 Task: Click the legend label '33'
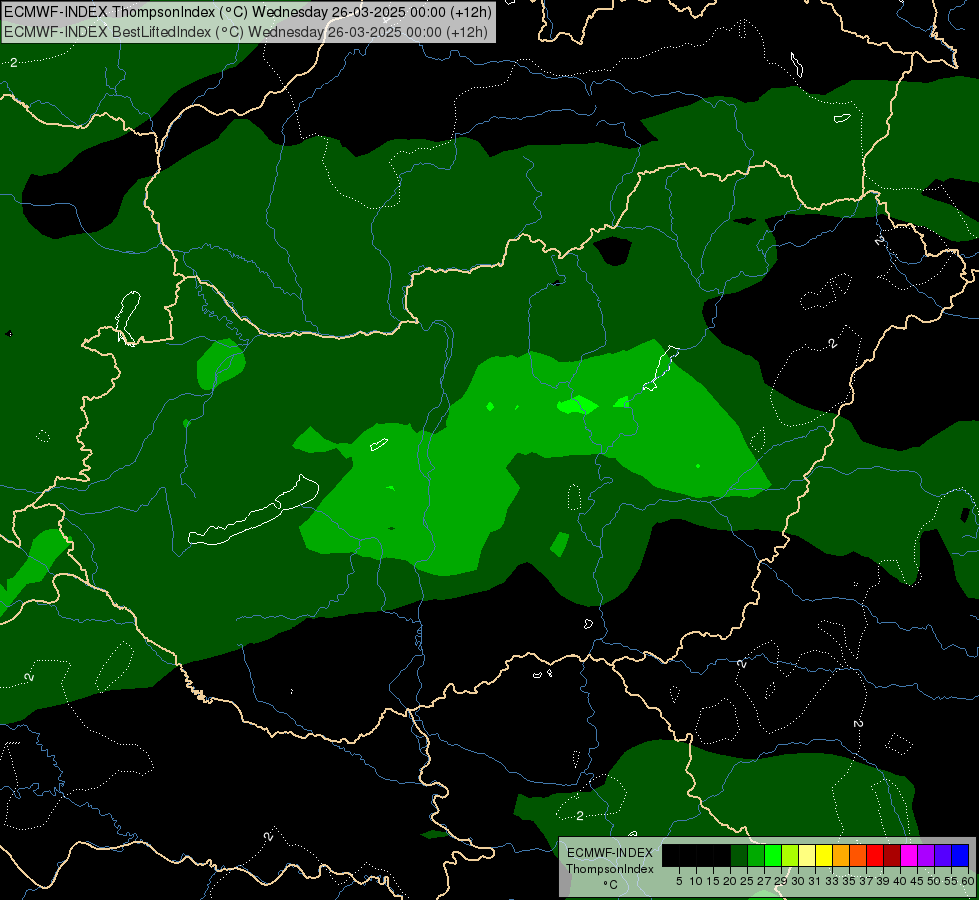pos(832,881)
